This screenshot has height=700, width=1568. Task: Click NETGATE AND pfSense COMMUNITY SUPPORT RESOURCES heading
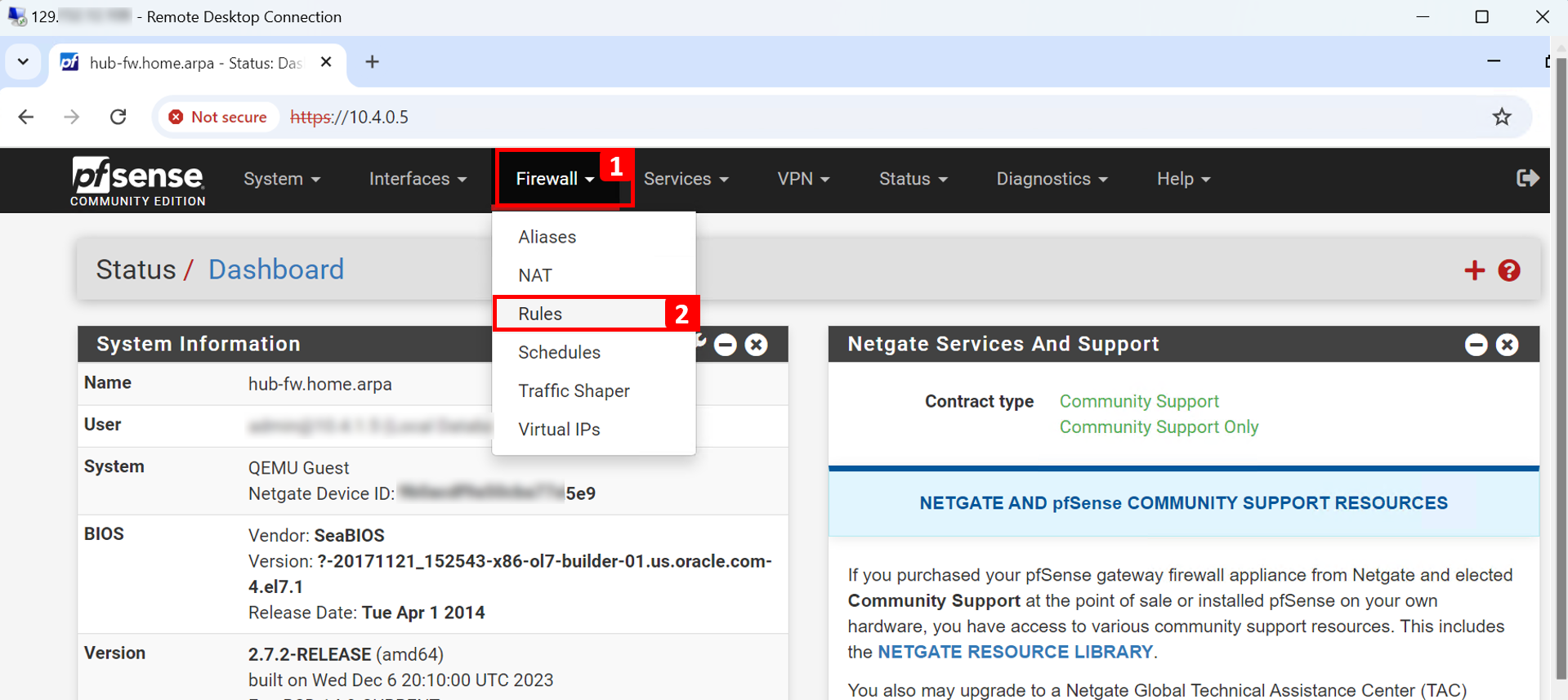click(x=1183, y=503)
